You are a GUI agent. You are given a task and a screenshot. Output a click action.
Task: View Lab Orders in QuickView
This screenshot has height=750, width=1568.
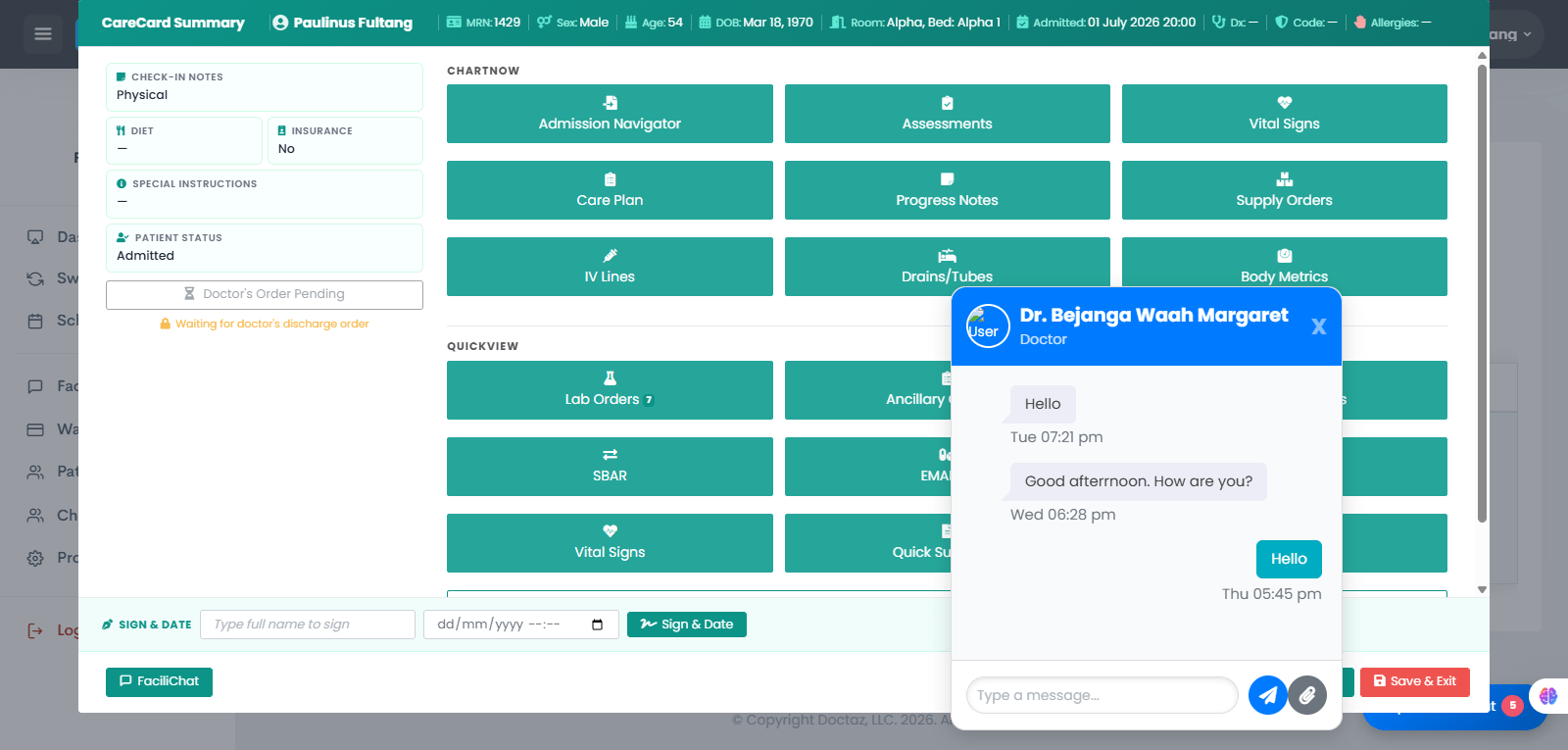tap(610, 390)
